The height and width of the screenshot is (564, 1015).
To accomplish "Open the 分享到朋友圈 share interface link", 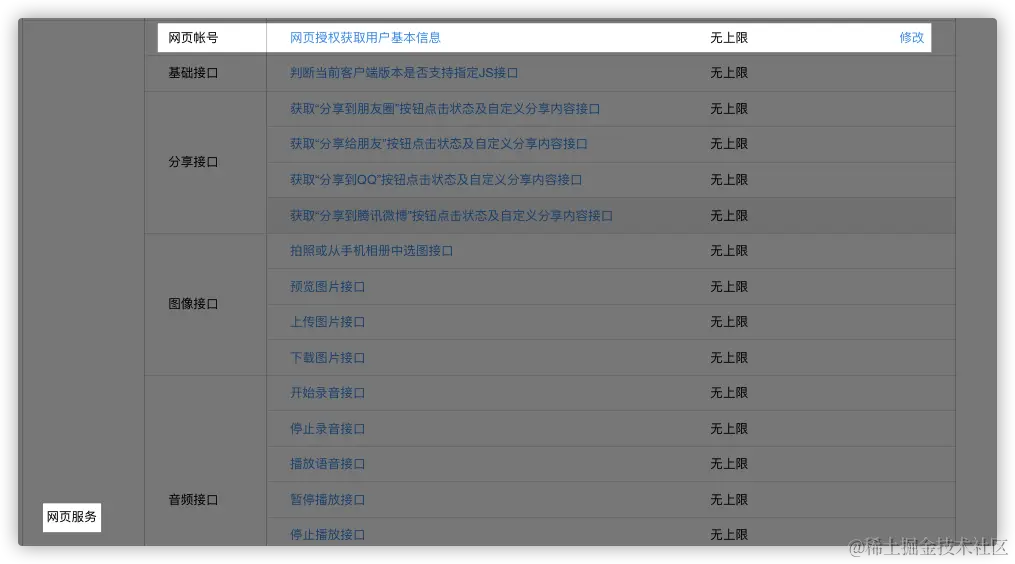I will (x=445, y=109).
